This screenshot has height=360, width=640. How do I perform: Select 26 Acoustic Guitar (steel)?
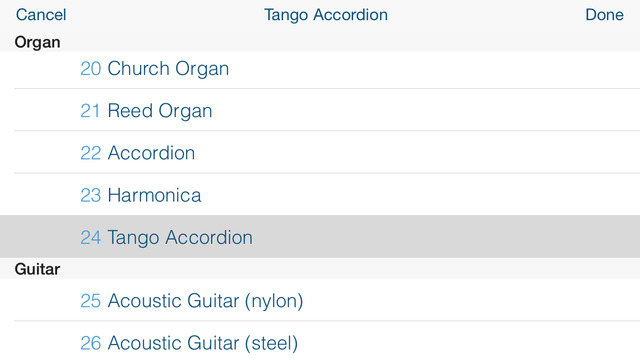pyautogui.click(x=320, y=341)
